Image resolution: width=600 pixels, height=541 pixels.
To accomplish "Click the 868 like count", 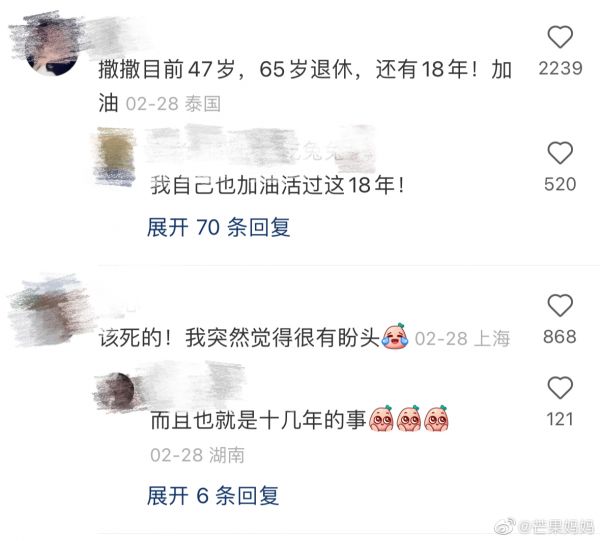I will (x=560, y=337).
